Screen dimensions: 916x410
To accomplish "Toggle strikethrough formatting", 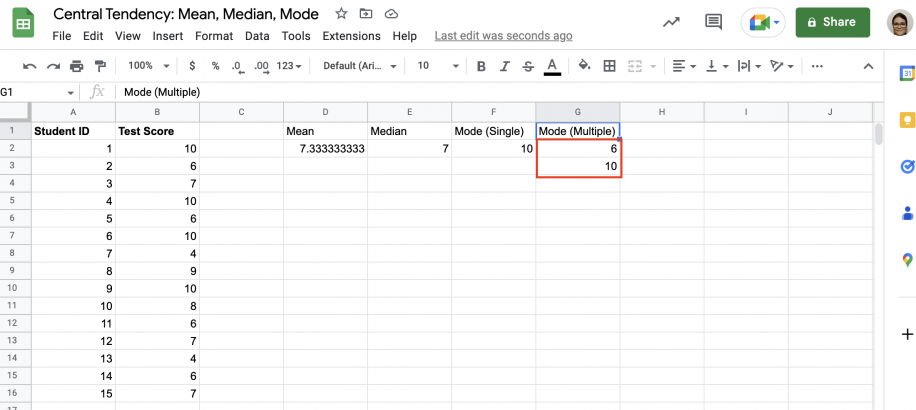I will pos(528,66).
